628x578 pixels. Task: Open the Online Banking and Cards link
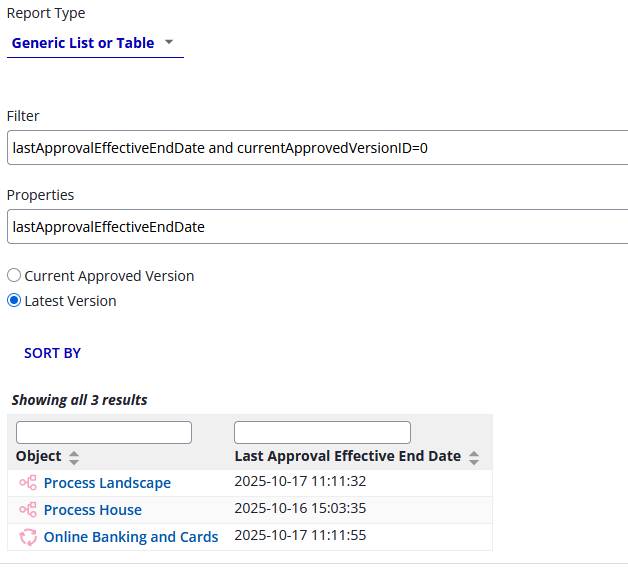pyautogui.click(x=131, y=537)
